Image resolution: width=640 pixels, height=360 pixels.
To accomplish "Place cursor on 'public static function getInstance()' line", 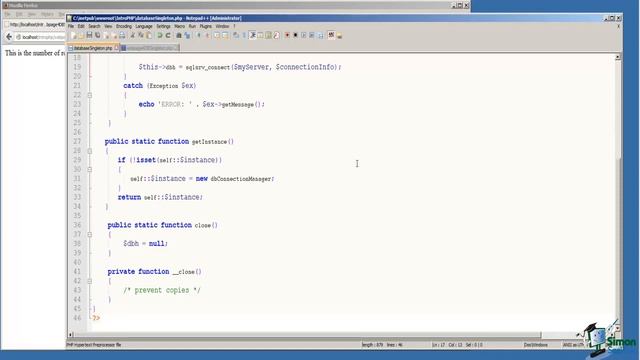I will pyautogui.click(x=169, y=142).
